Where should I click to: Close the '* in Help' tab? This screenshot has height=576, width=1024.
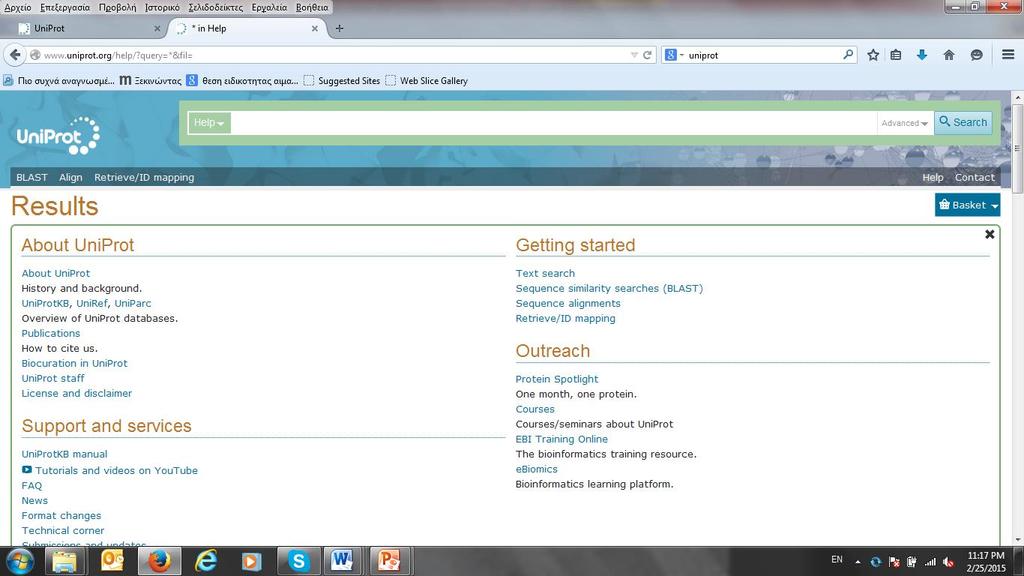click(x=315, y=29)
